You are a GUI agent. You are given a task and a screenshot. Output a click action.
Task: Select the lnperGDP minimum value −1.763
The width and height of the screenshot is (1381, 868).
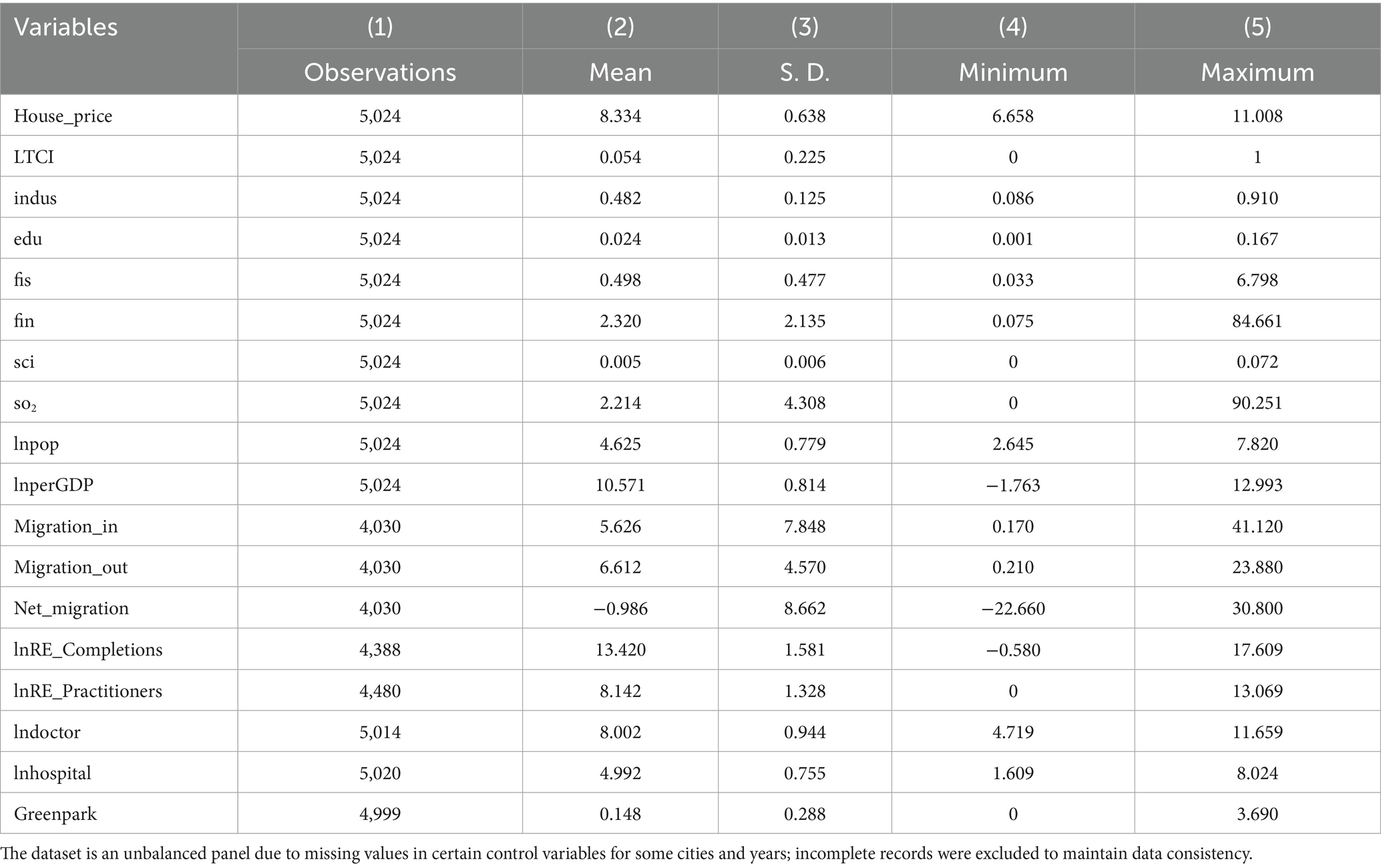pos(1013,485)
